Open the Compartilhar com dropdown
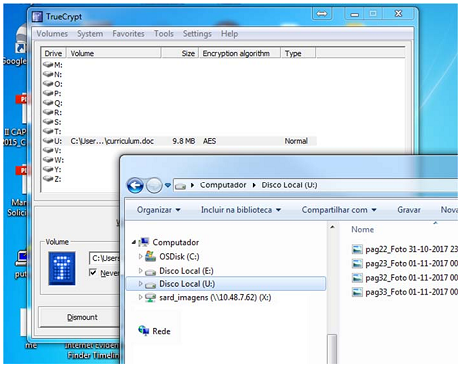 point(339,210)
